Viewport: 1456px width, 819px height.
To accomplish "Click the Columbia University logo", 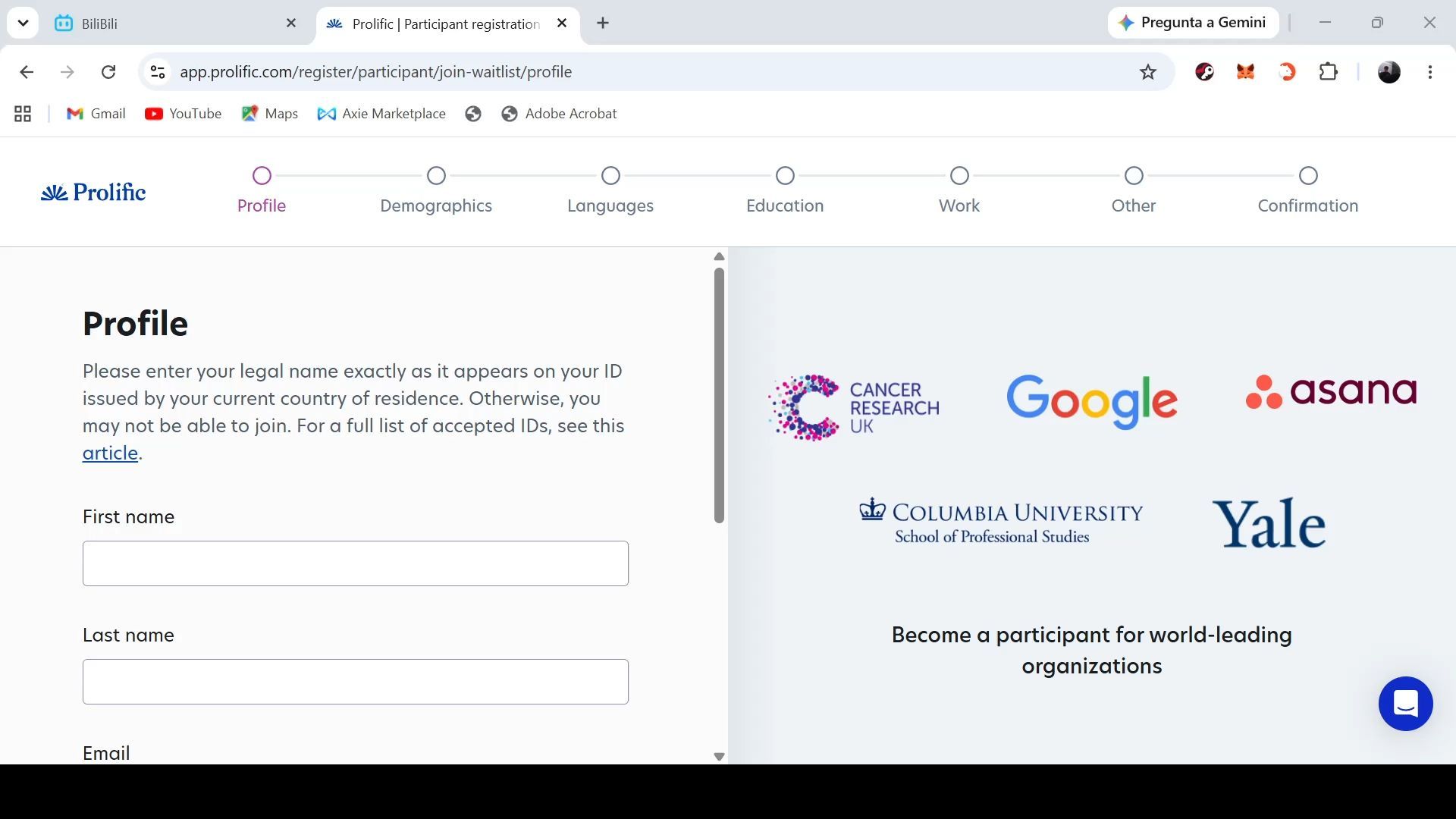I will (1000, 522).
